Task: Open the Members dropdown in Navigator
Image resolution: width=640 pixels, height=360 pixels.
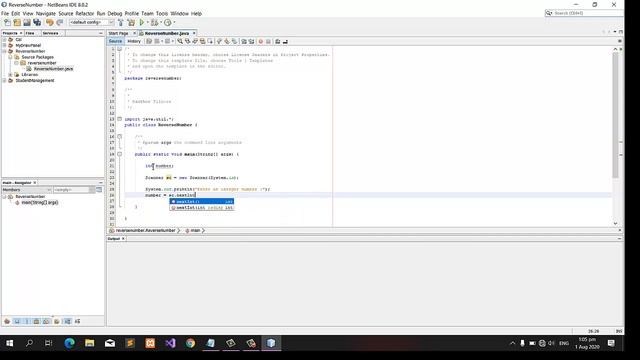Action: click(x=27, y=190)
